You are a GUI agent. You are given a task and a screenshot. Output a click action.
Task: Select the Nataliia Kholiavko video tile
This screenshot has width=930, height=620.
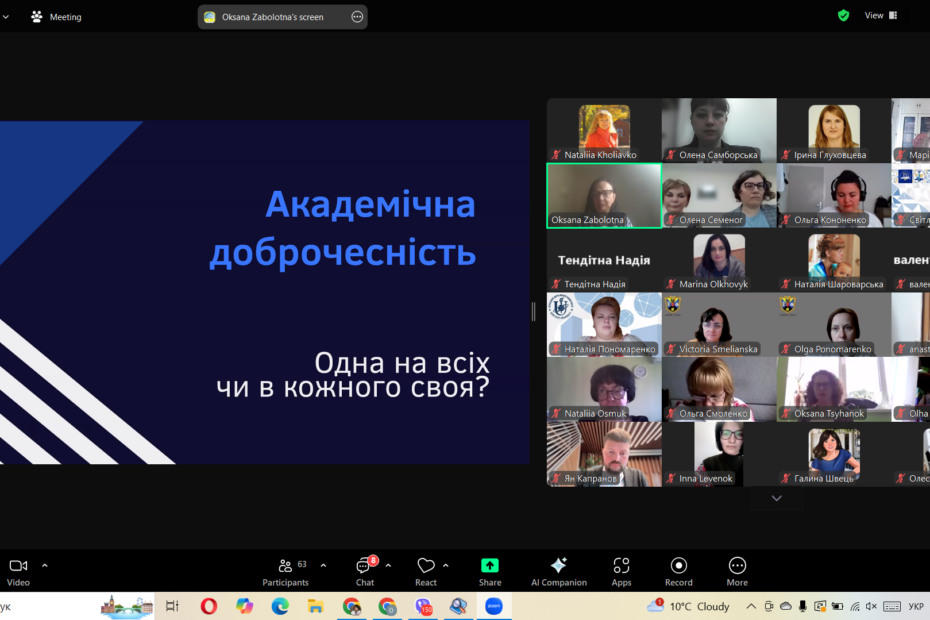coord(604,131)
